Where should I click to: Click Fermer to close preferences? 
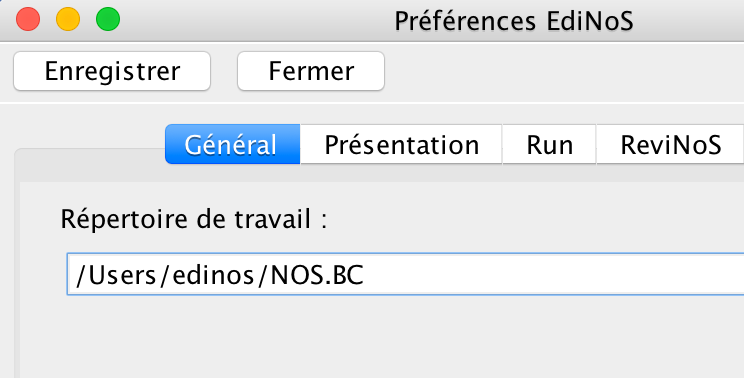(x=311, y=71)
